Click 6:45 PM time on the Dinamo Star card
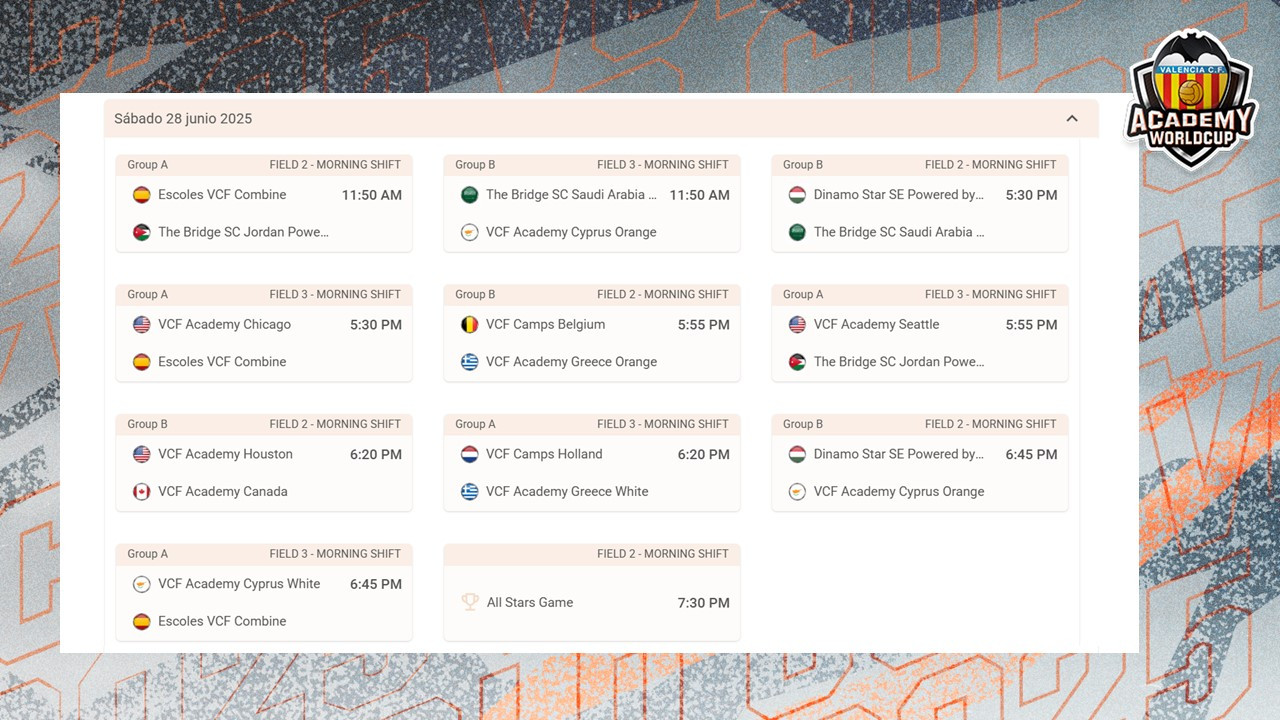The image size is (1280, 720). (x=1031, y=454)
